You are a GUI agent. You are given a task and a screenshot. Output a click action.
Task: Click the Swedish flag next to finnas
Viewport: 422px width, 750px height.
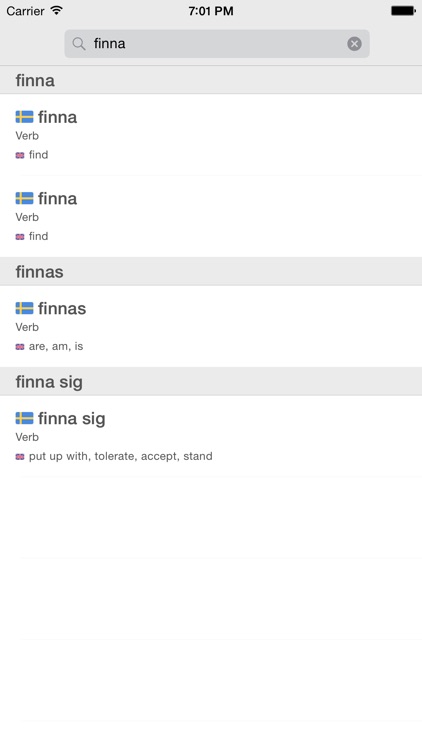coord(24,308)
